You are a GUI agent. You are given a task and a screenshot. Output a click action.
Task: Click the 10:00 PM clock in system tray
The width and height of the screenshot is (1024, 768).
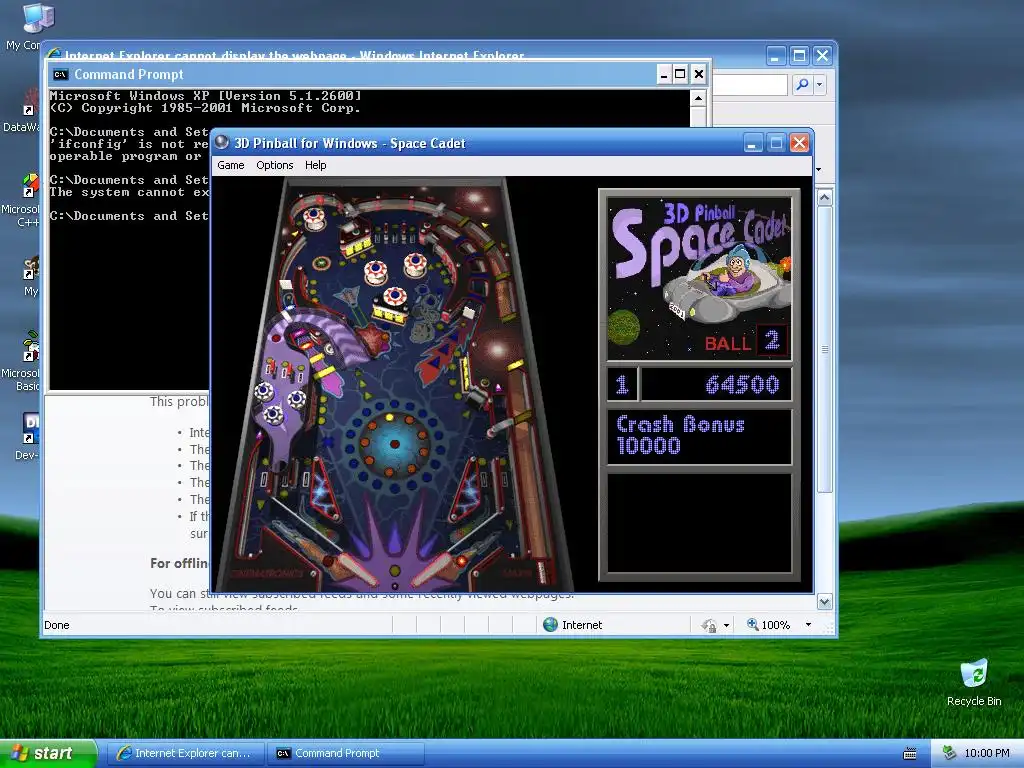coord(987,753)
